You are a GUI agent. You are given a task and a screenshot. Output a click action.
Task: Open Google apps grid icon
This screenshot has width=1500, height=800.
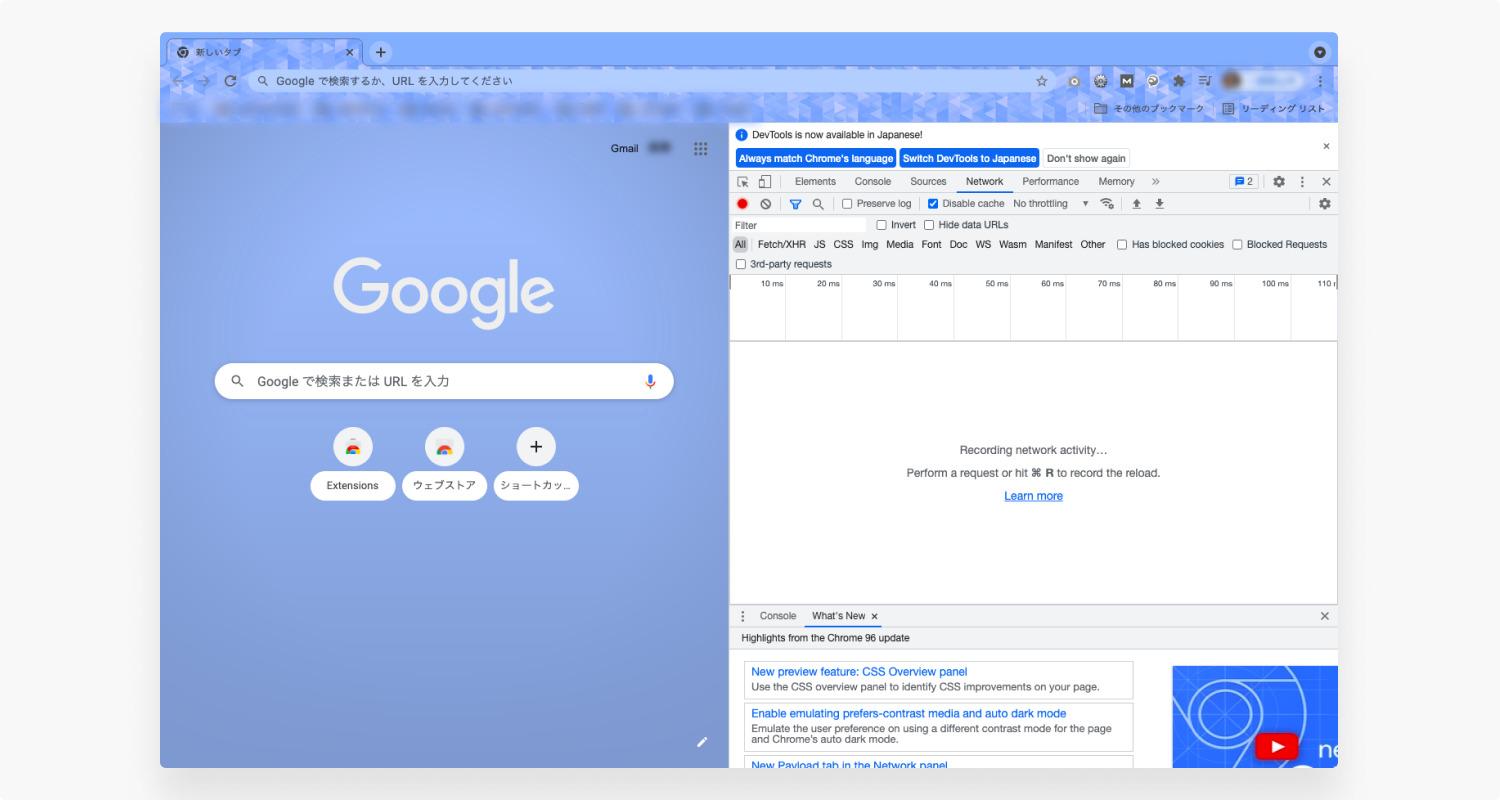(x=700, y=148)
